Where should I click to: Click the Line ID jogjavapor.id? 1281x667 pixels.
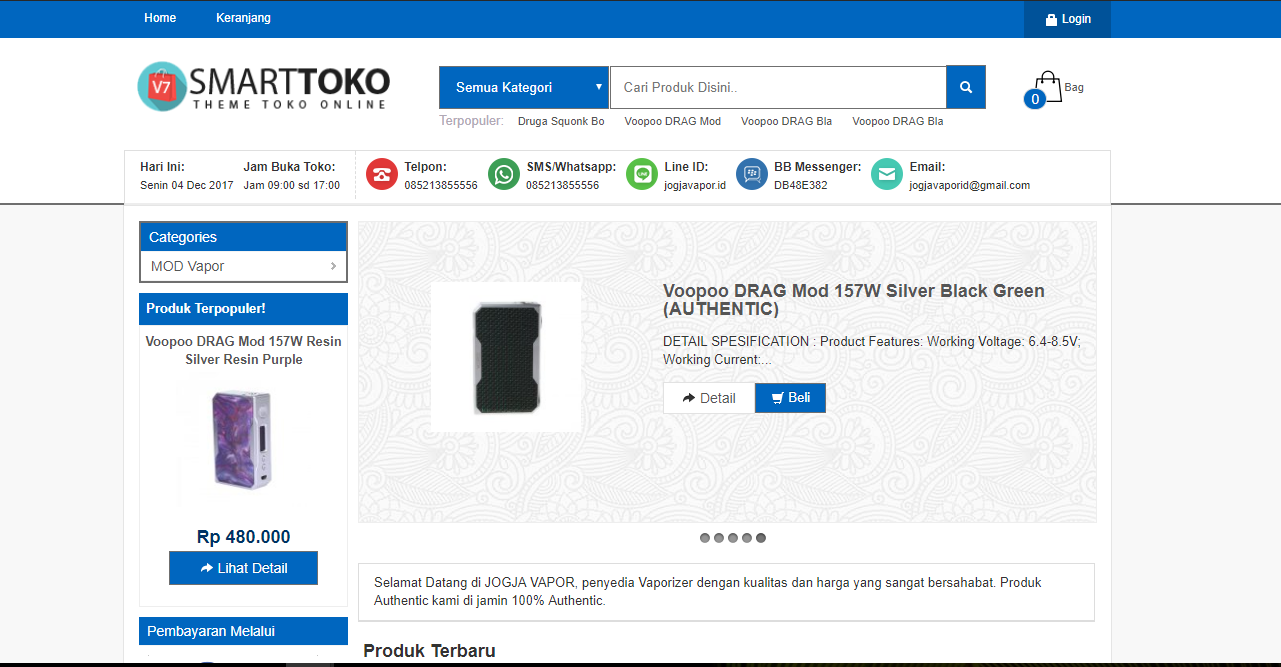[695, 185]
